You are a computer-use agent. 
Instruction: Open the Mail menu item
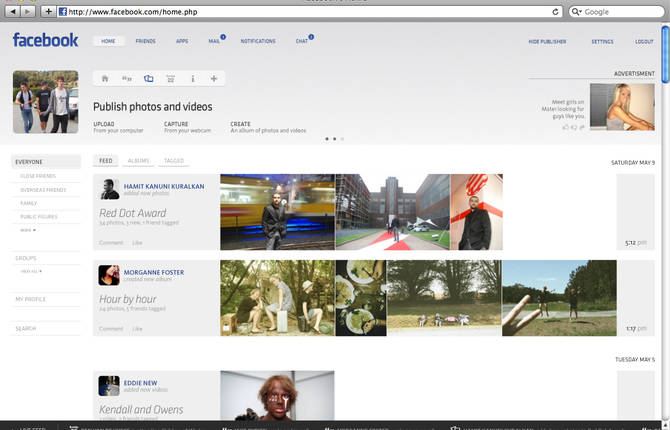point(214,41)
